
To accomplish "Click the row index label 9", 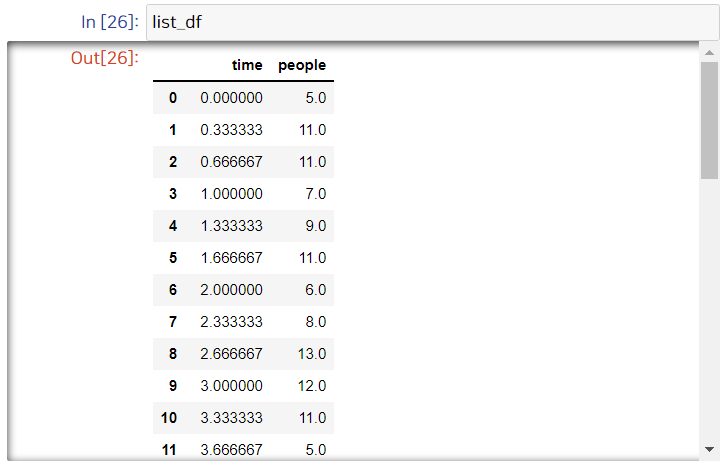I will pos(173,386).
